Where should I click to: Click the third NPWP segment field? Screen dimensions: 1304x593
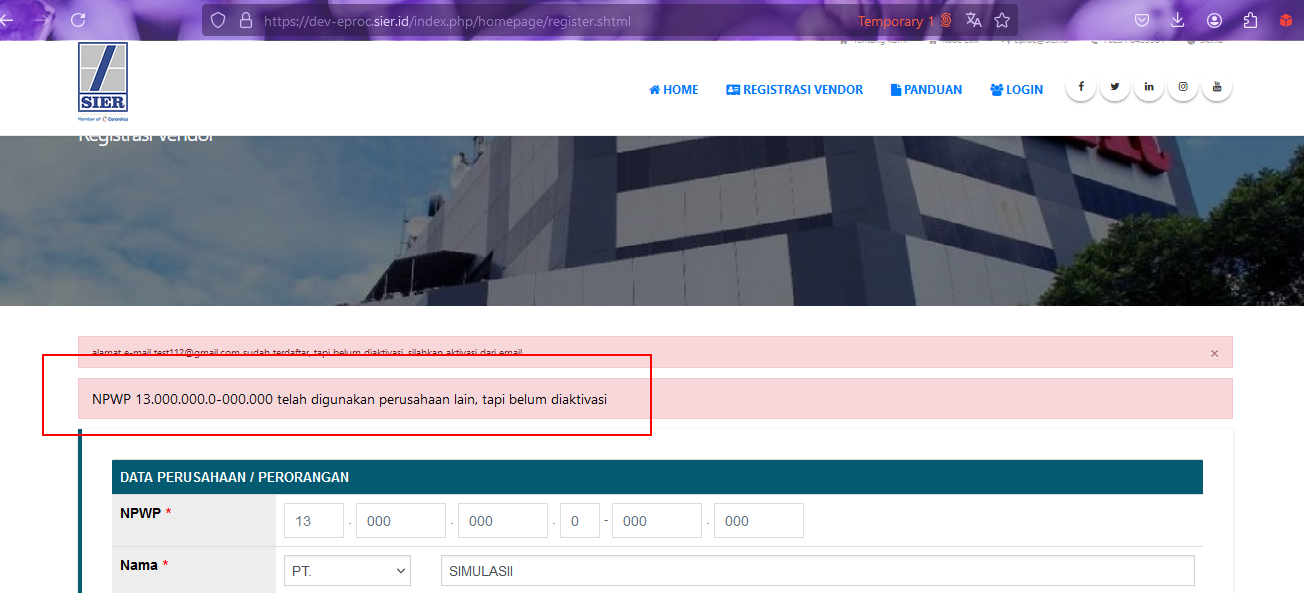pos(503,521)
